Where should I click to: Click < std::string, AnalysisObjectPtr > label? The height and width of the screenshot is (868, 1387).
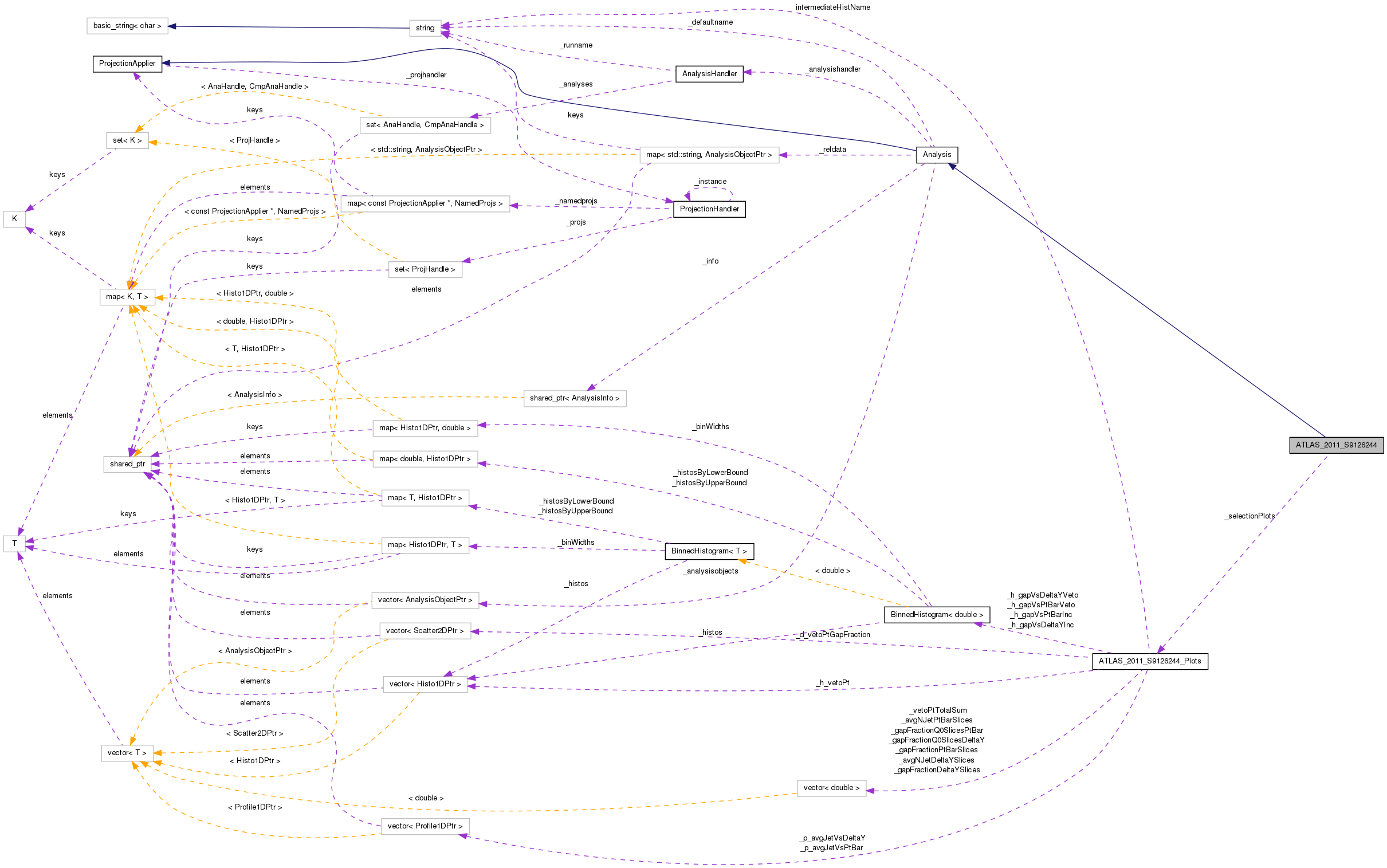coord(426,150)
